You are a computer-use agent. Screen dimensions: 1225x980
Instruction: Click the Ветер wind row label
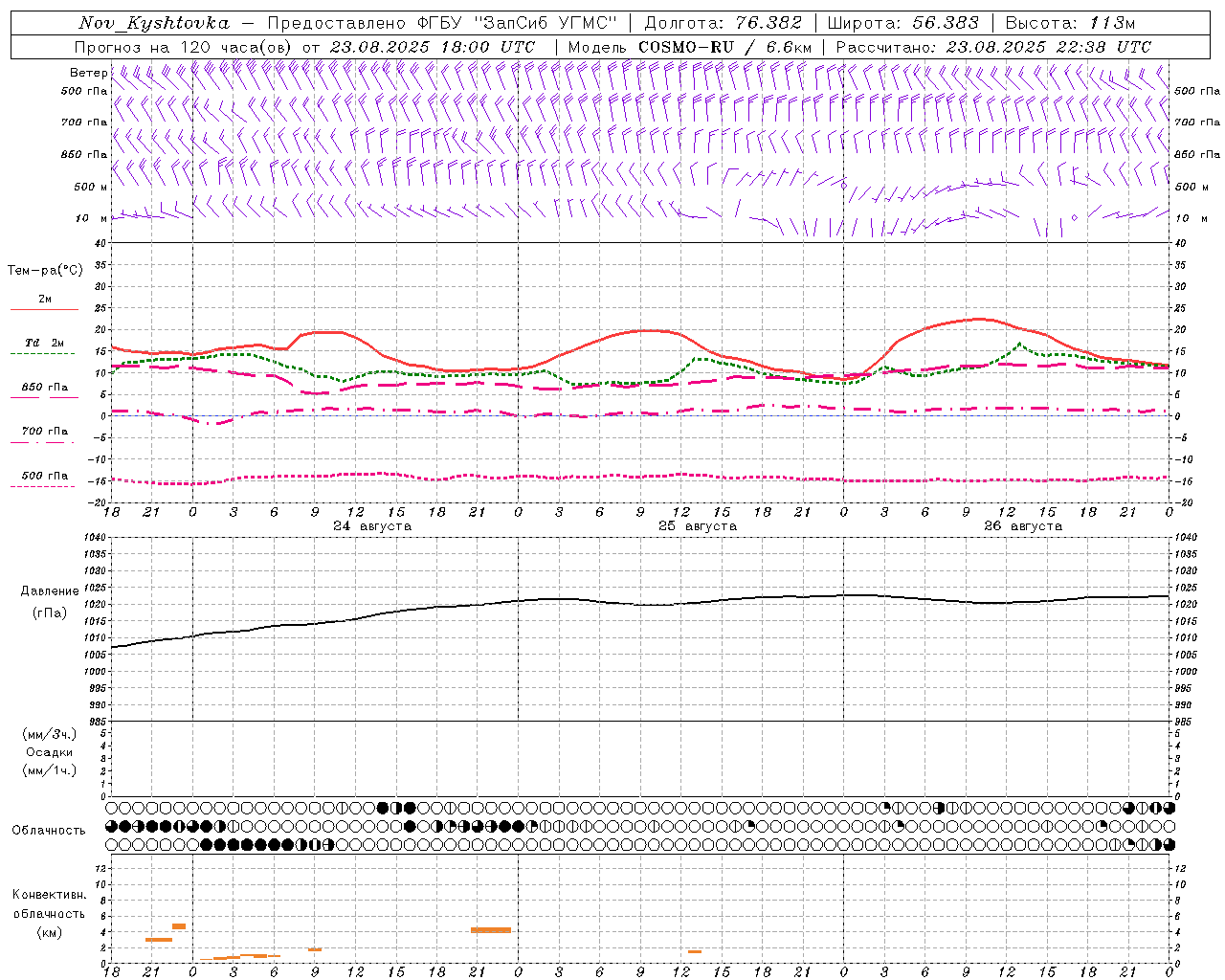tap(89, 73)
